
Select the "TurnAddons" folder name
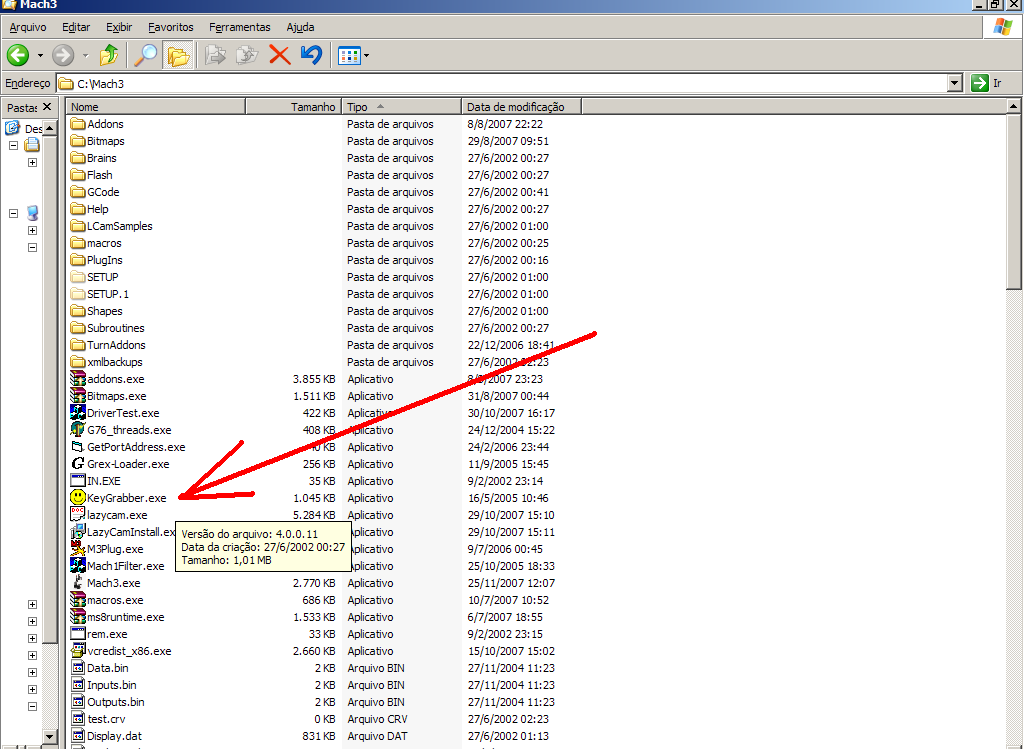click(116, 345)
